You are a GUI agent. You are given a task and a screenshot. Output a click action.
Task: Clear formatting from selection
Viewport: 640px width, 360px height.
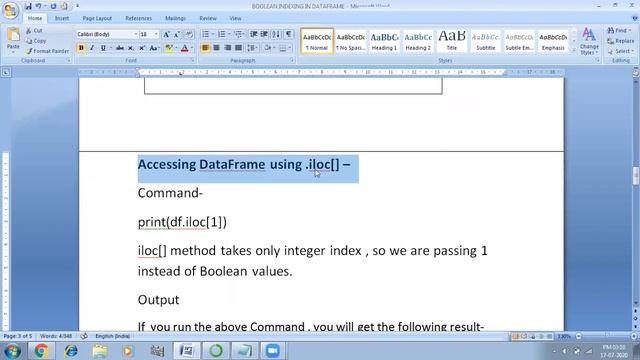[x=189, y=35]
